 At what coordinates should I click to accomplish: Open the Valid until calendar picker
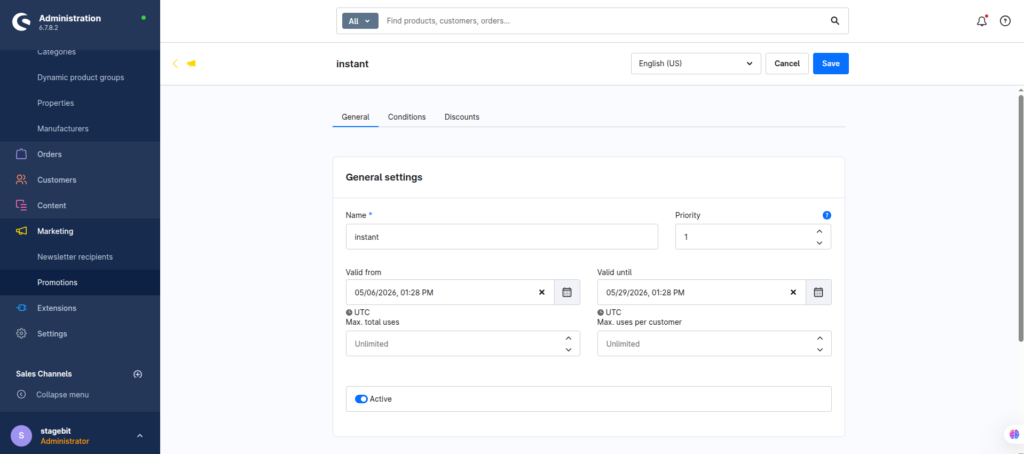tap(818, 292)
